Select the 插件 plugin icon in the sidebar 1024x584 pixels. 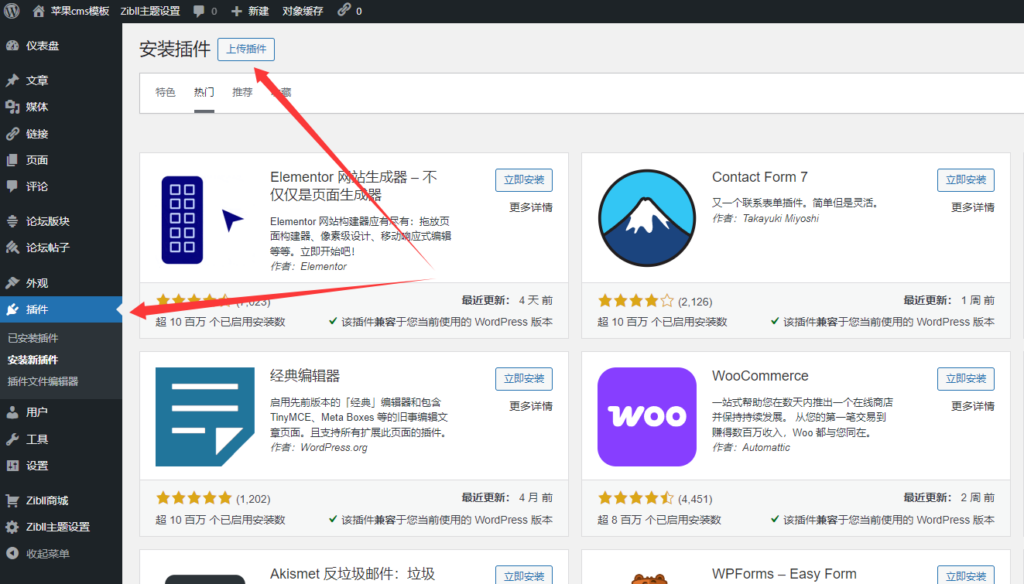(x=12, y=310)
